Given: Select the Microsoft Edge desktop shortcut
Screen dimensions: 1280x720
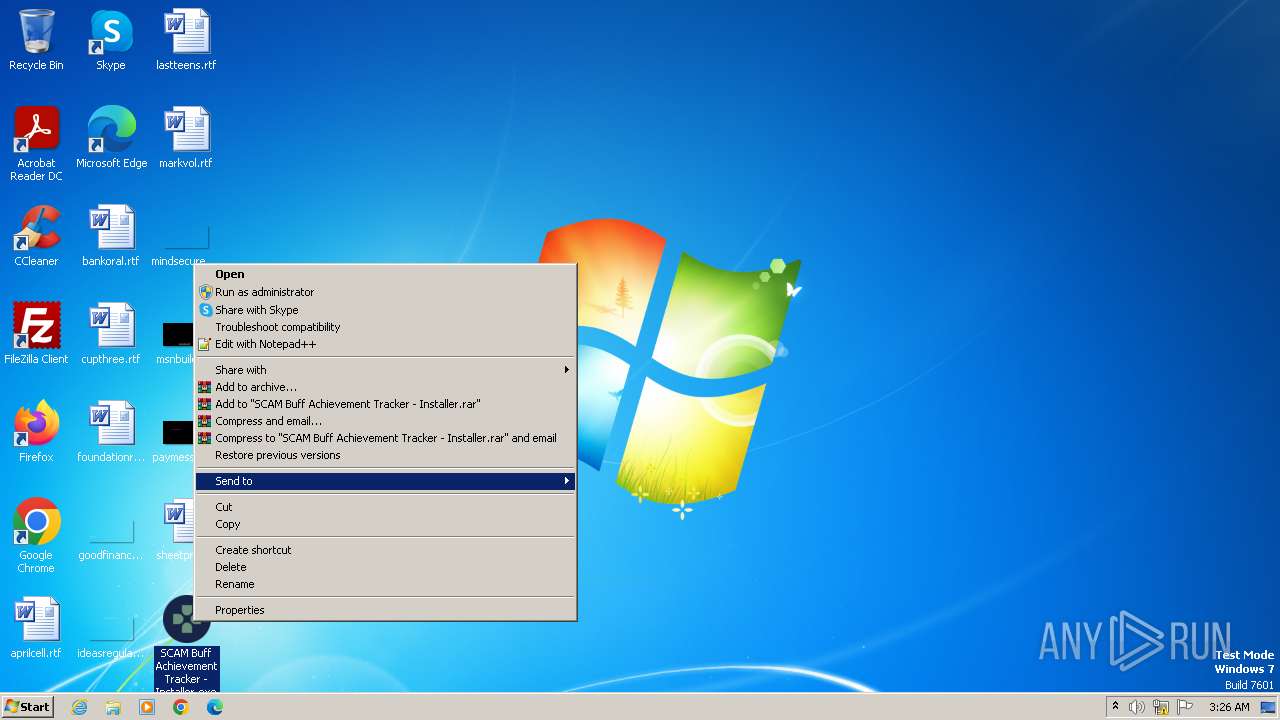Looking at the screenshot, I should 111,138.
